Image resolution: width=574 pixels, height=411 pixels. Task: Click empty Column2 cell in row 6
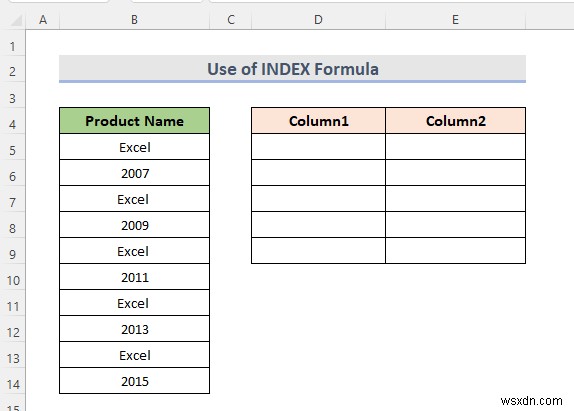455,173
